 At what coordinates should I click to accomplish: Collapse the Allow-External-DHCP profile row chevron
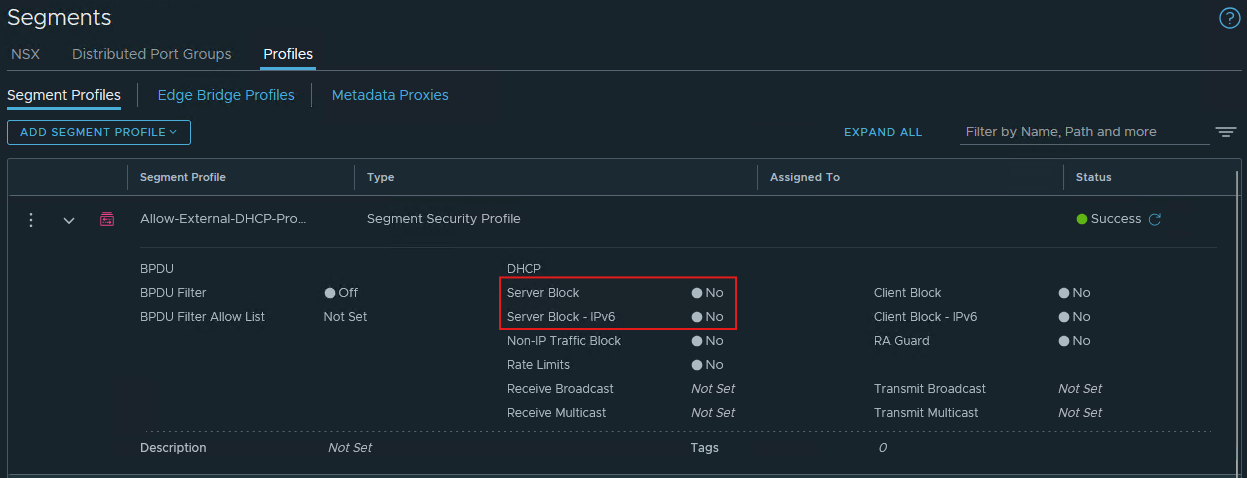69,220
